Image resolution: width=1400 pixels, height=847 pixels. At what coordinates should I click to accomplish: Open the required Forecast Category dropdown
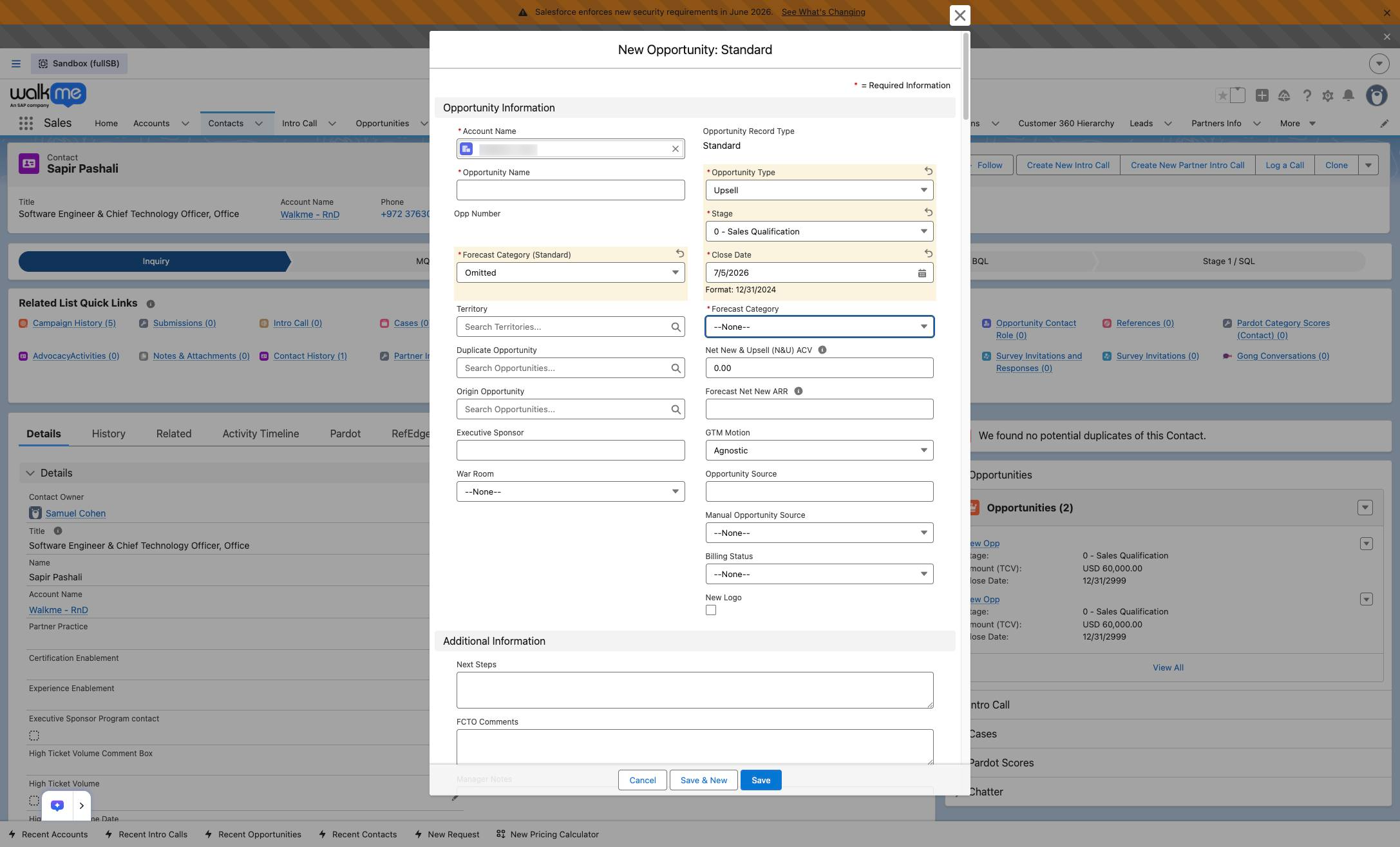click(819, 327)
